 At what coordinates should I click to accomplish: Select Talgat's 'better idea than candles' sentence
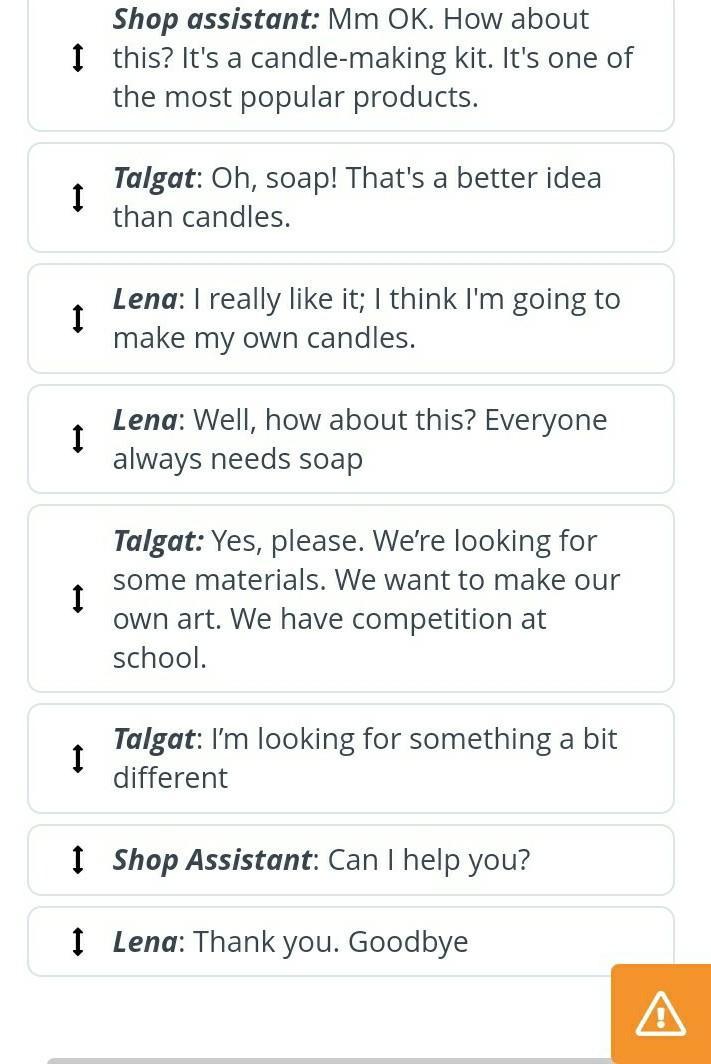pyautogui.click(x=357, y=198)
